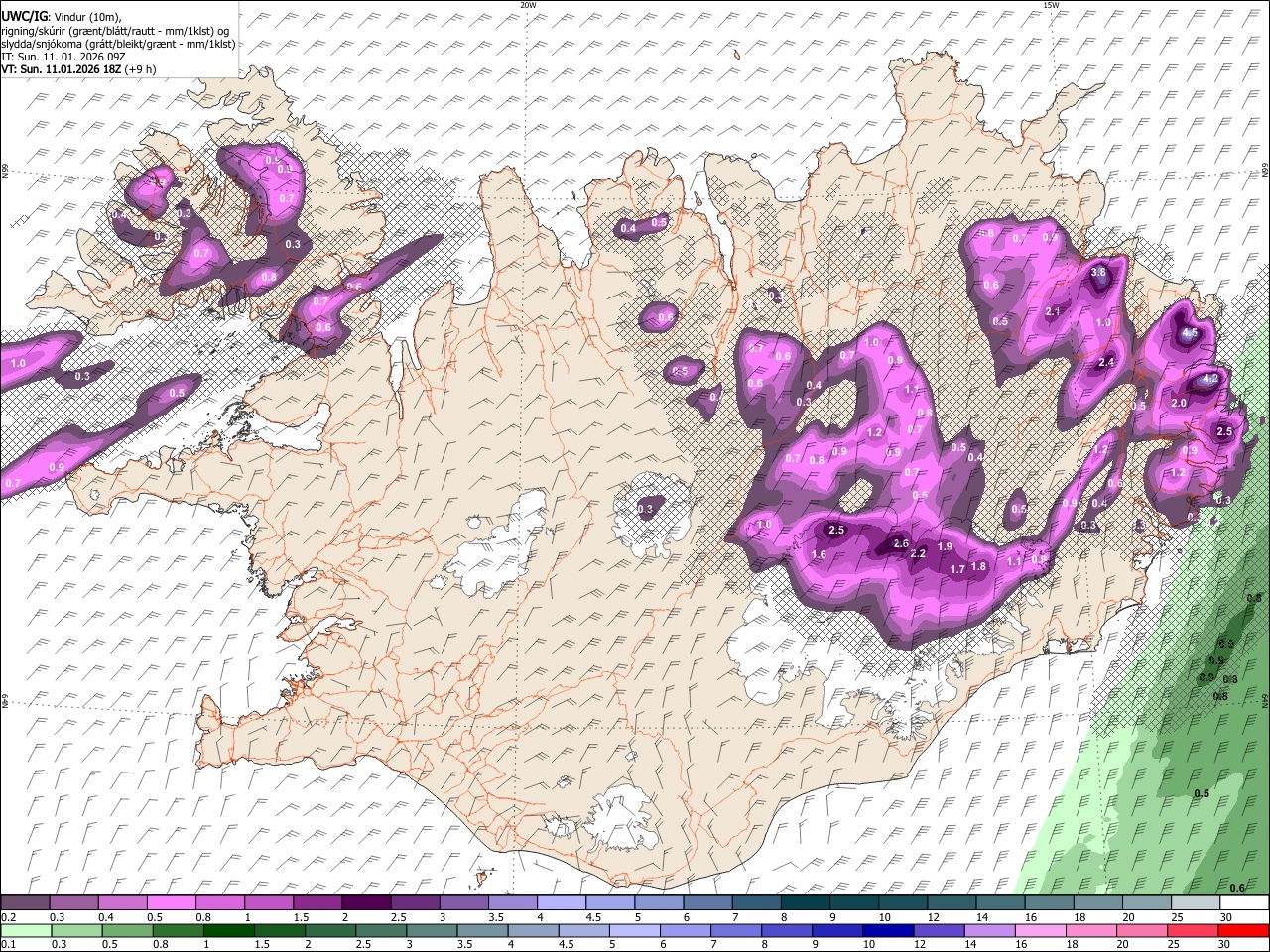Click the white swatch ending upper legend row

pyautogui.click(x=1243, y=903)
